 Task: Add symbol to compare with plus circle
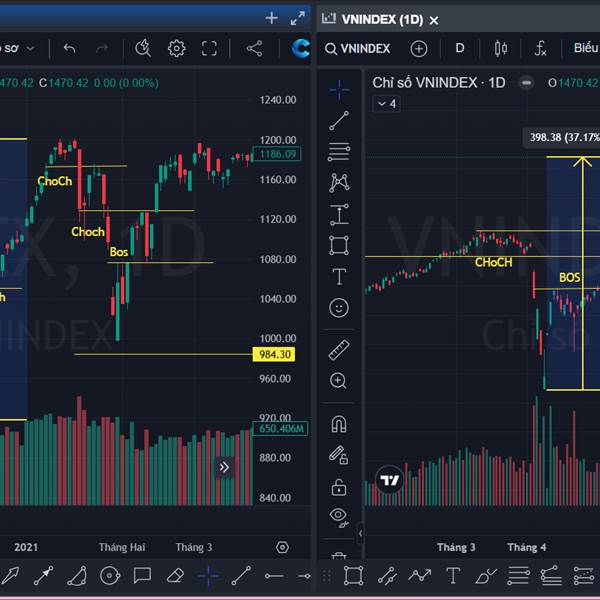(419, 49)
